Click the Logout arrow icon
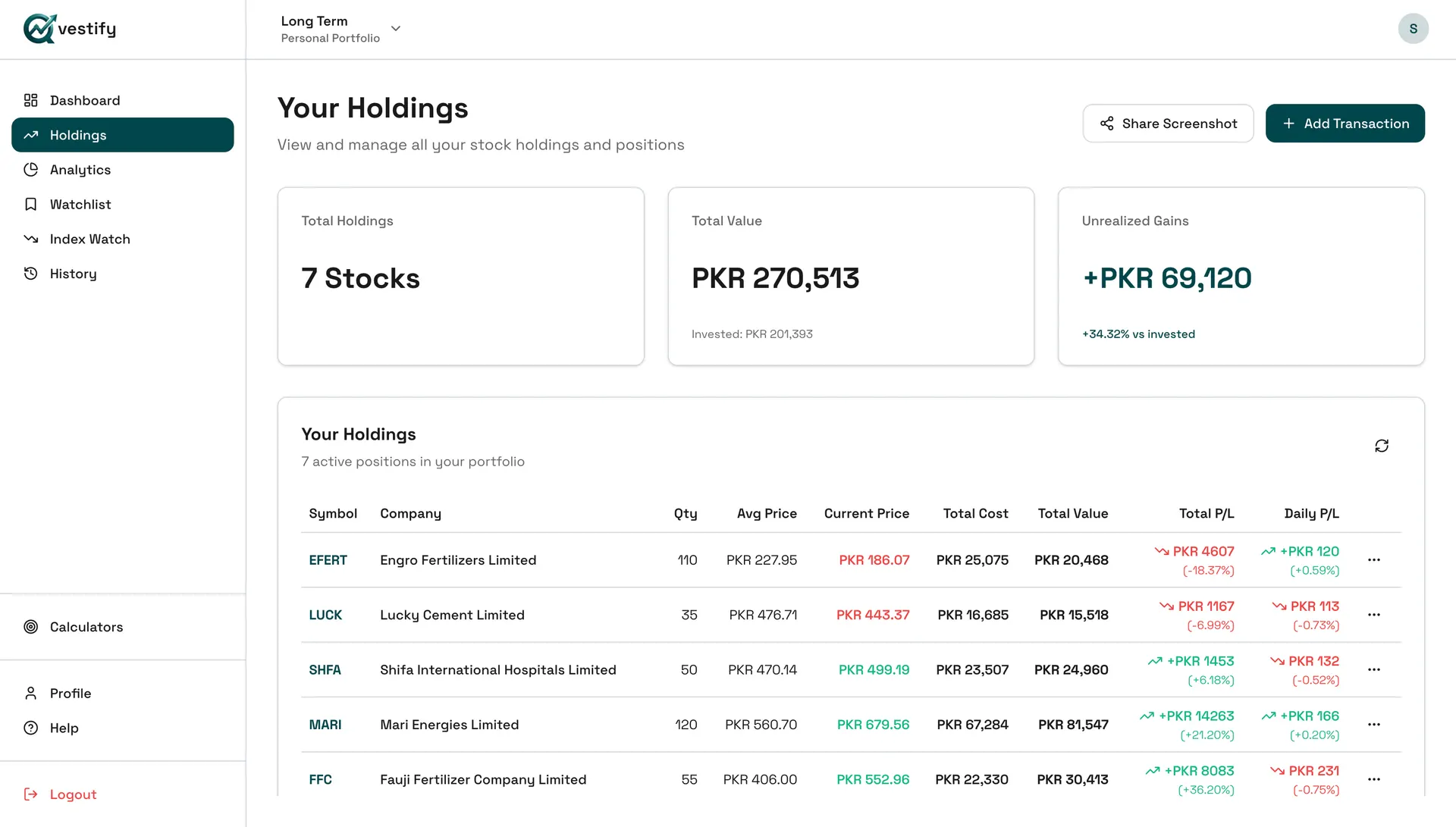 pos(31,794)
